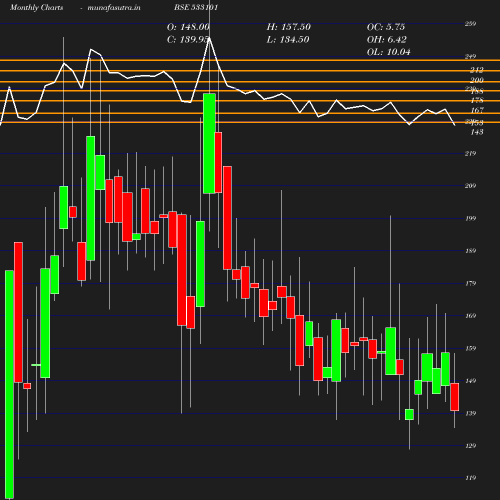
Task: Click the 'munafasutra.in' site name
Action: click(x=114, y=8)
